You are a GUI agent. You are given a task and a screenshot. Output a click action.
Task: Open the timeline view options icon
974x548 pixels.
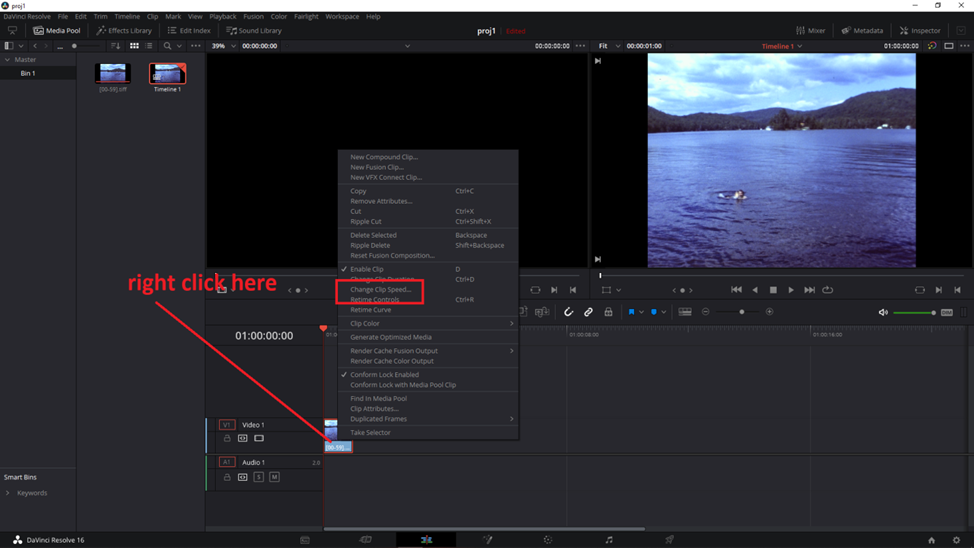point(685,312)
